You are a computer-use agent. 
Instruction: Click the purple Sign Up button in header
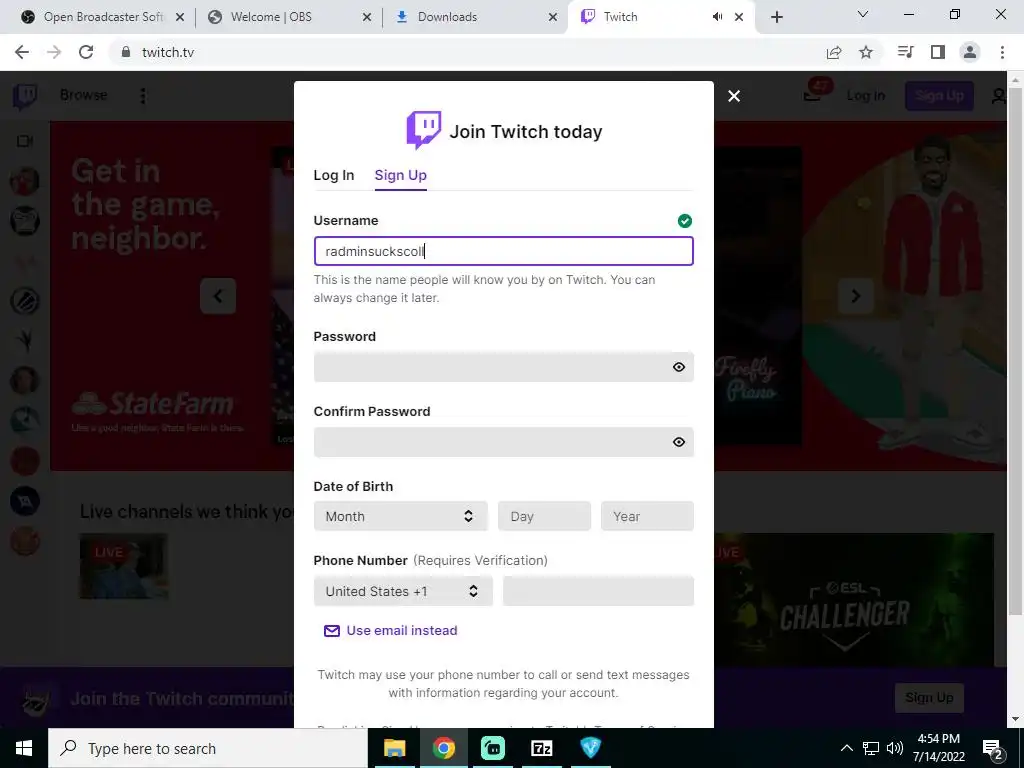coord(939,96)
